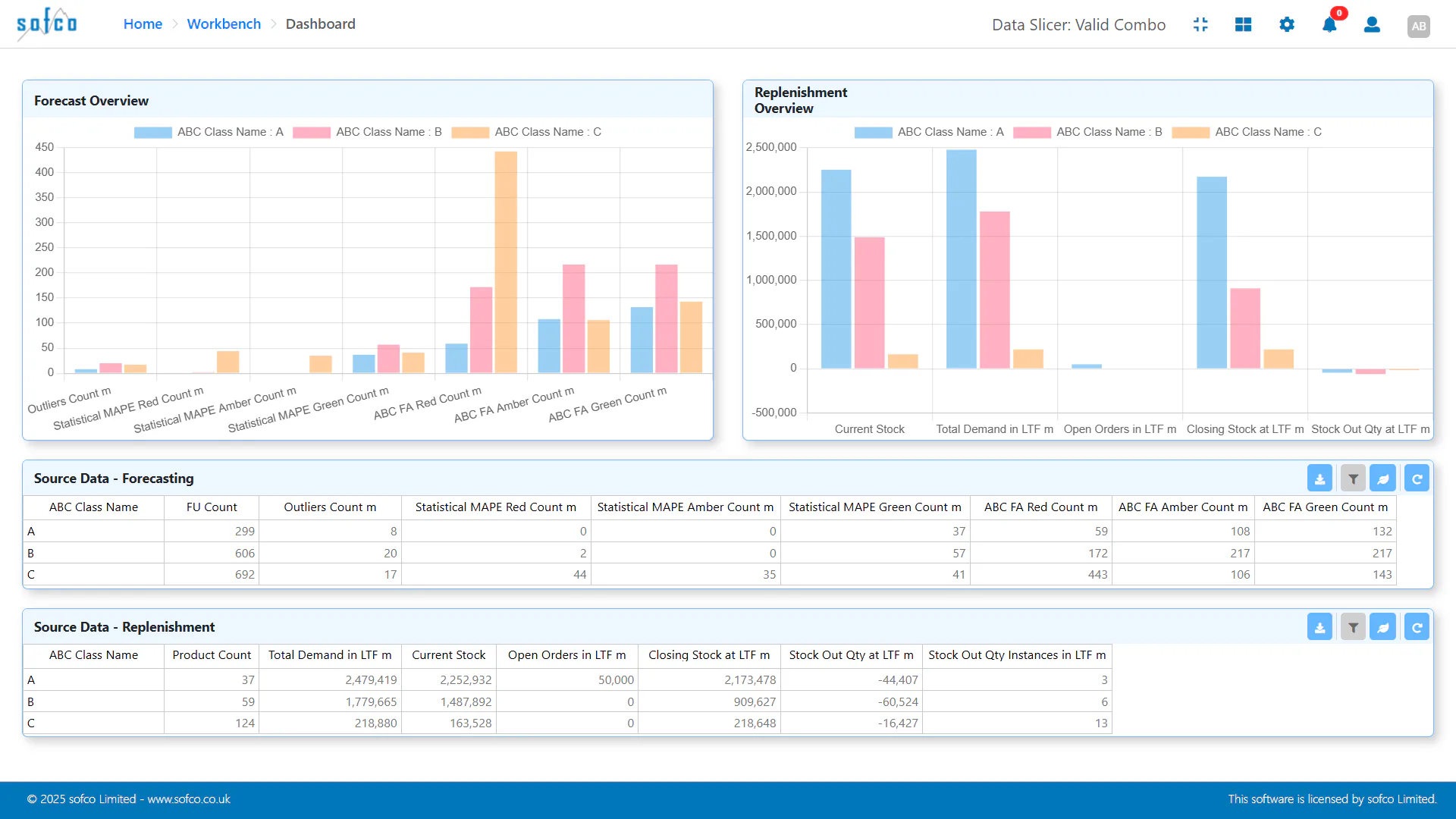Clear filters on Replenishment table (eraser icon)
The image size is (1456, 819).
click(x=1383, y=627)
